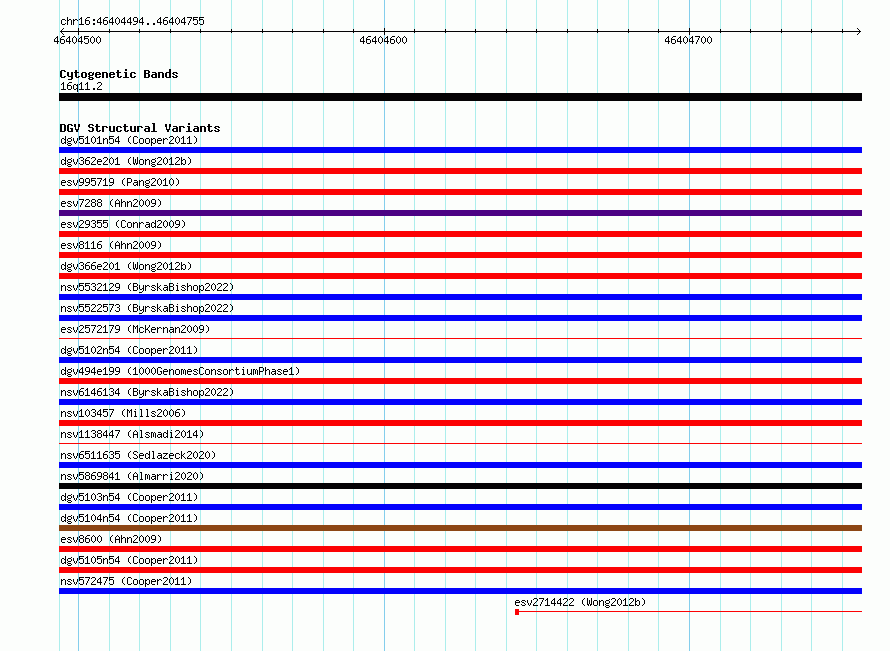This screenshot has width=890, height=651.
Task: Click the black 16q11.2 cytogenetic band bar
Action: [460, 97]
